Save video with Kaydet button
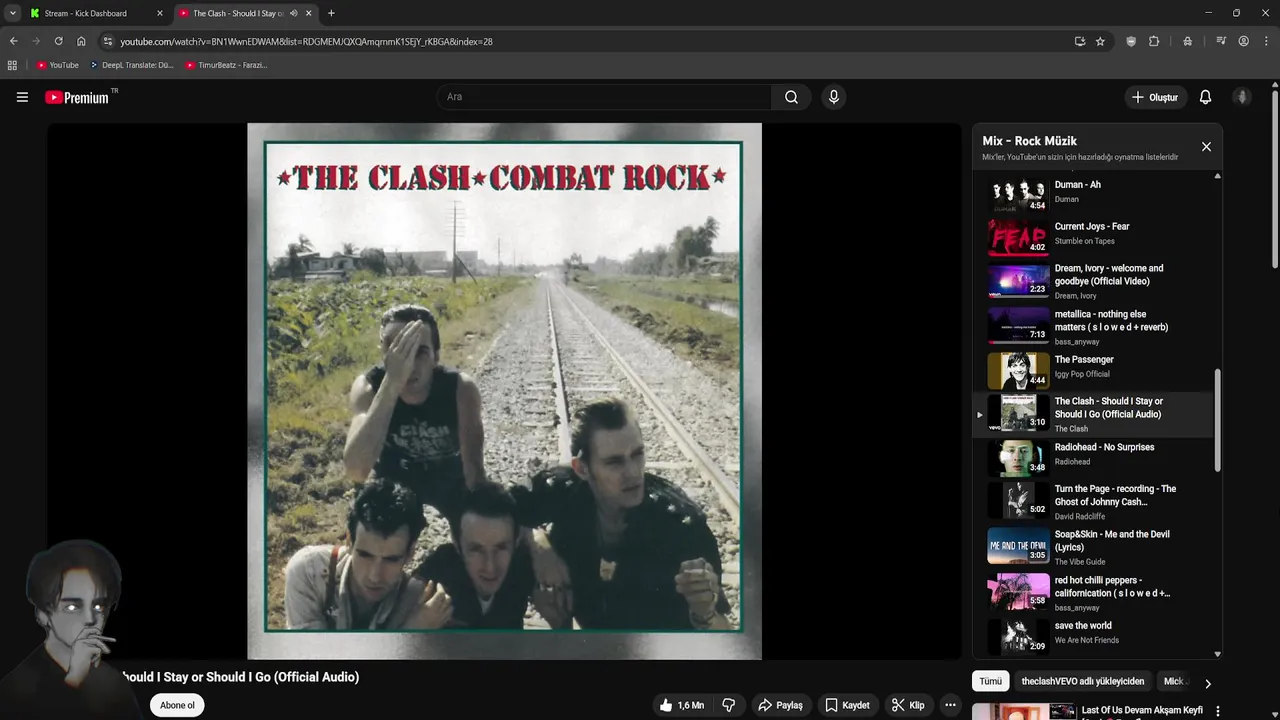Screen dimensions: 1280x720 point(847,705)
